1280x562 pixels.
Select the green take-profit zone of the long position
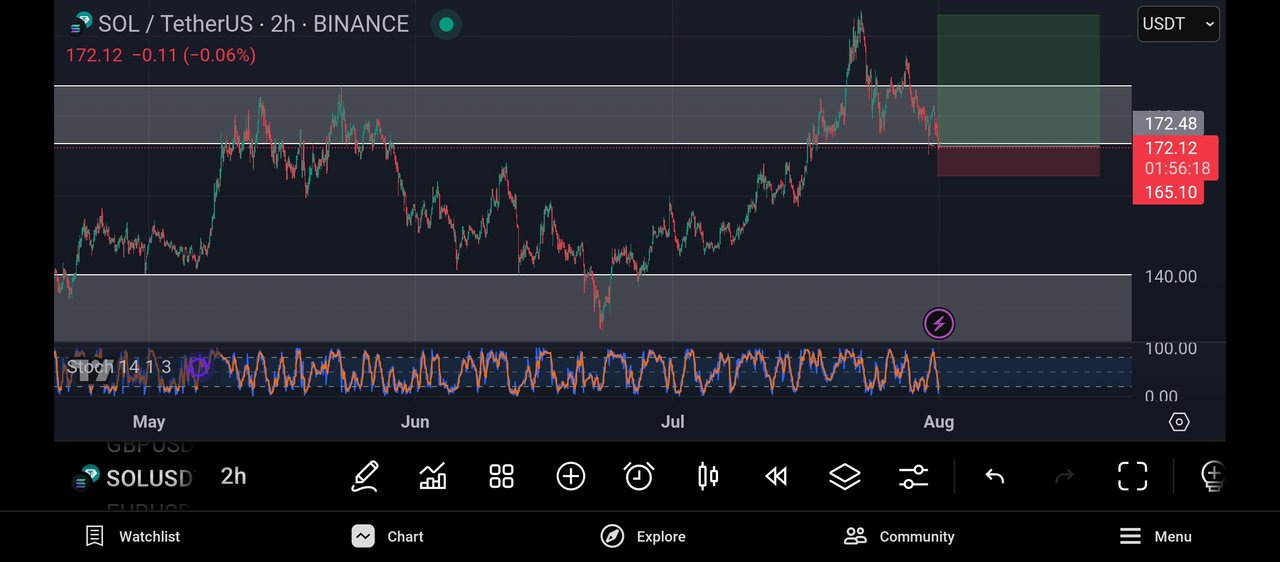(x=1018, y=80)
